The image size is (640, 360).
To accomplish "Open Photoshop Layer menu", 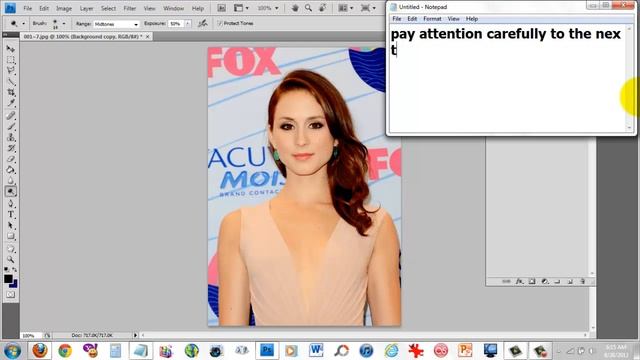I will [x=86, y=8].
